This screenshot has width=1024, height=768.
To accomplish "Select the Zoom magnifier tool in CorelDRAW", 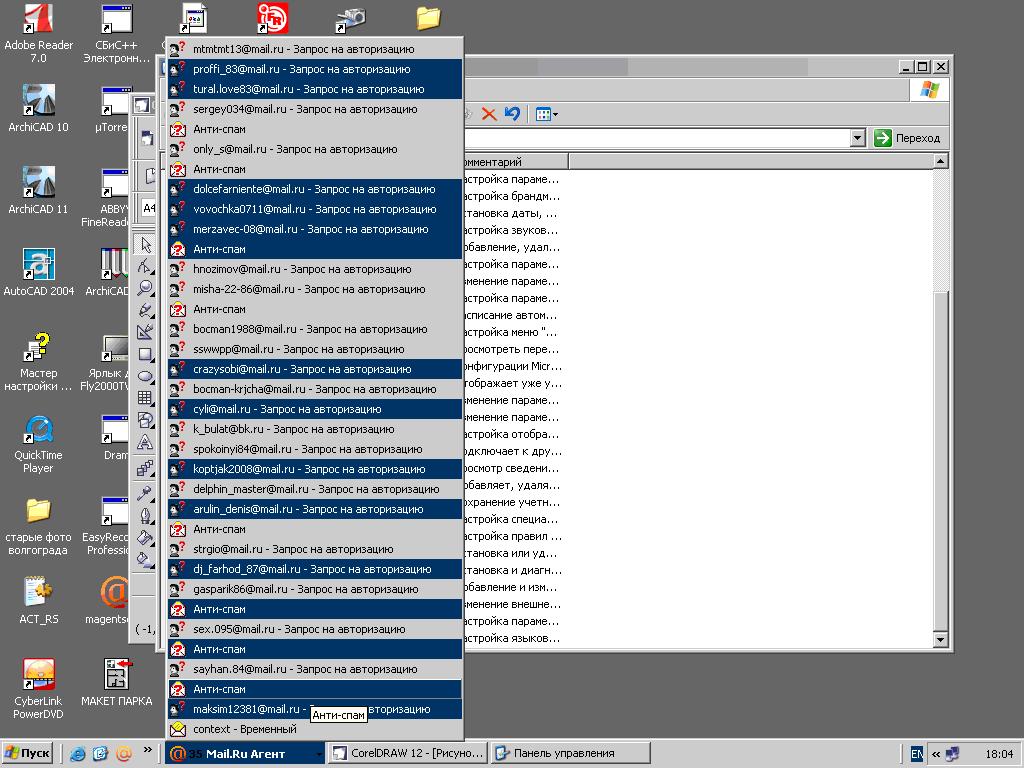I will coord(145,288).
